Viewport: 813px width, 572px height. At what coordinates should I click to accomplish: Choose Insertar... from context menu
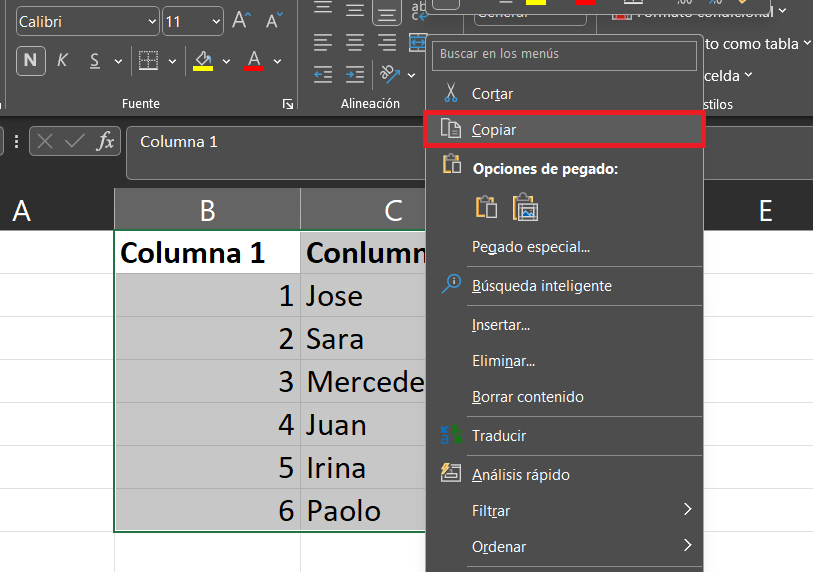pyautogui.click(x=564, y=325)
